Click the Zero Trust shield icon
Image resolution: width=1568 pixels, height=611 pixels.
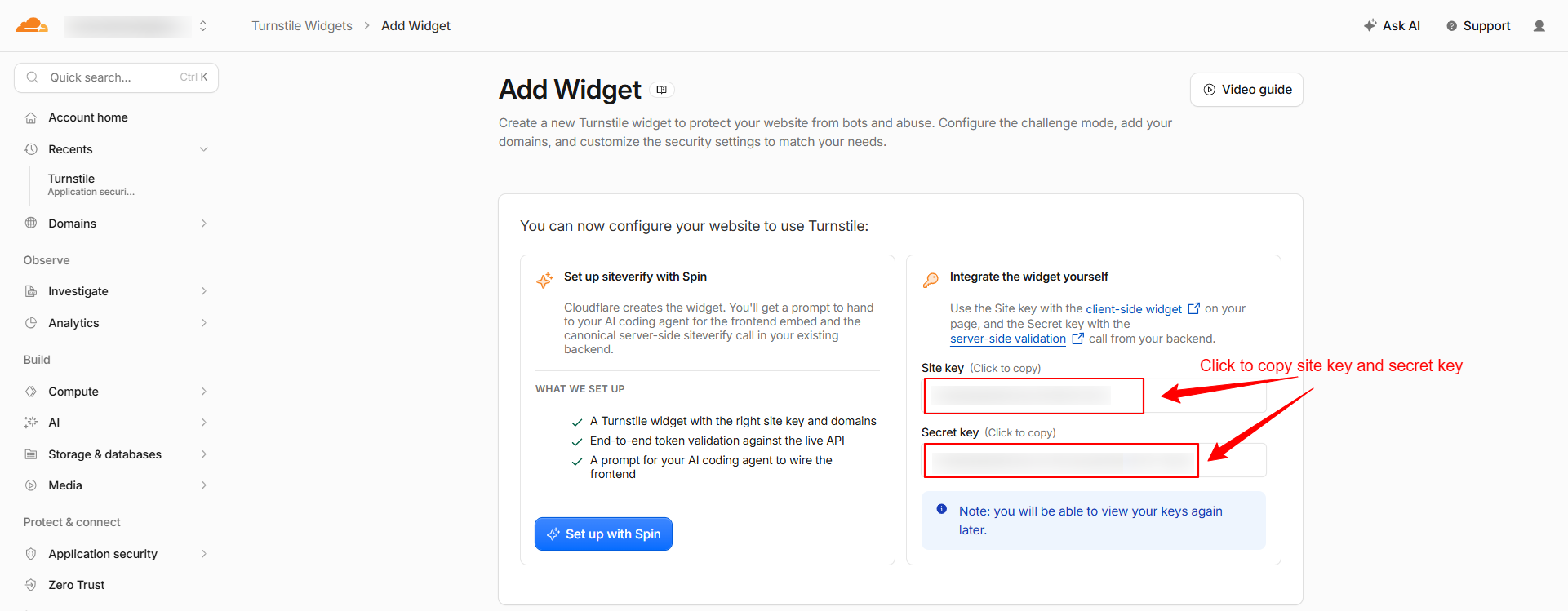pos(31,585)
